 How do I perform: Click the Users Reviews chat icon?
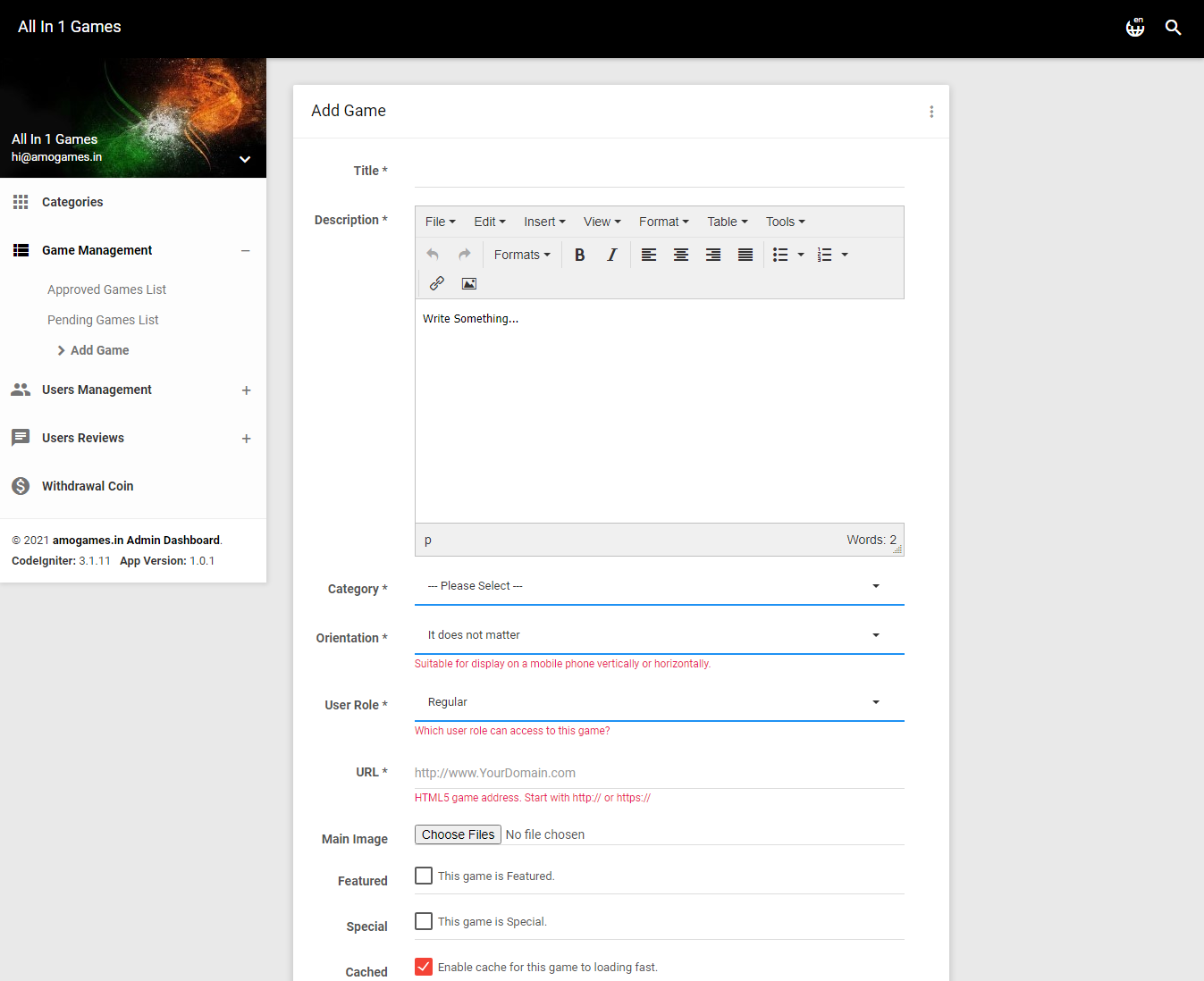pos(21,438)
